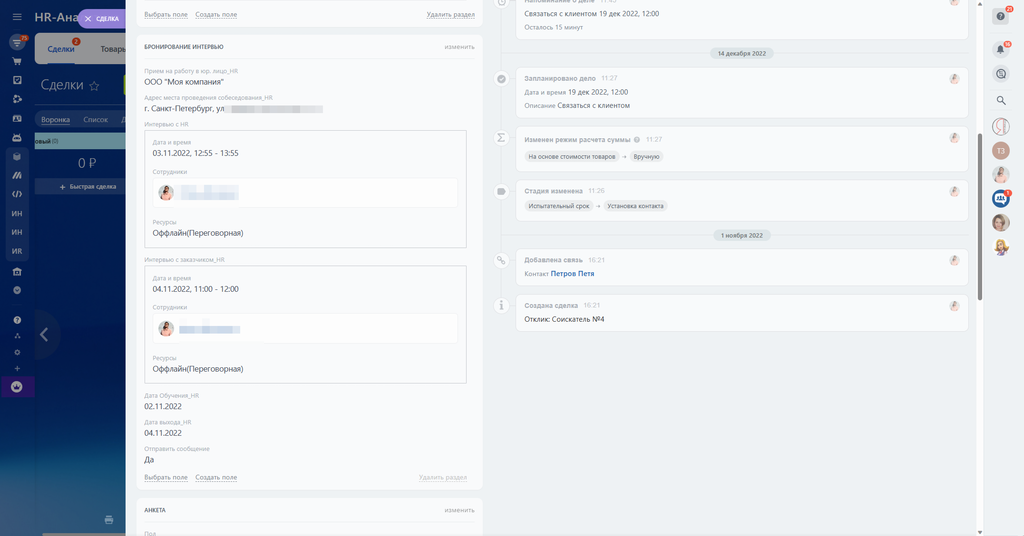This screenshot has width=1024, height=536.
Task: Click timeline checkmark icon for Запланировано дело
Action: pyautogui.click(x=502, y=79)
